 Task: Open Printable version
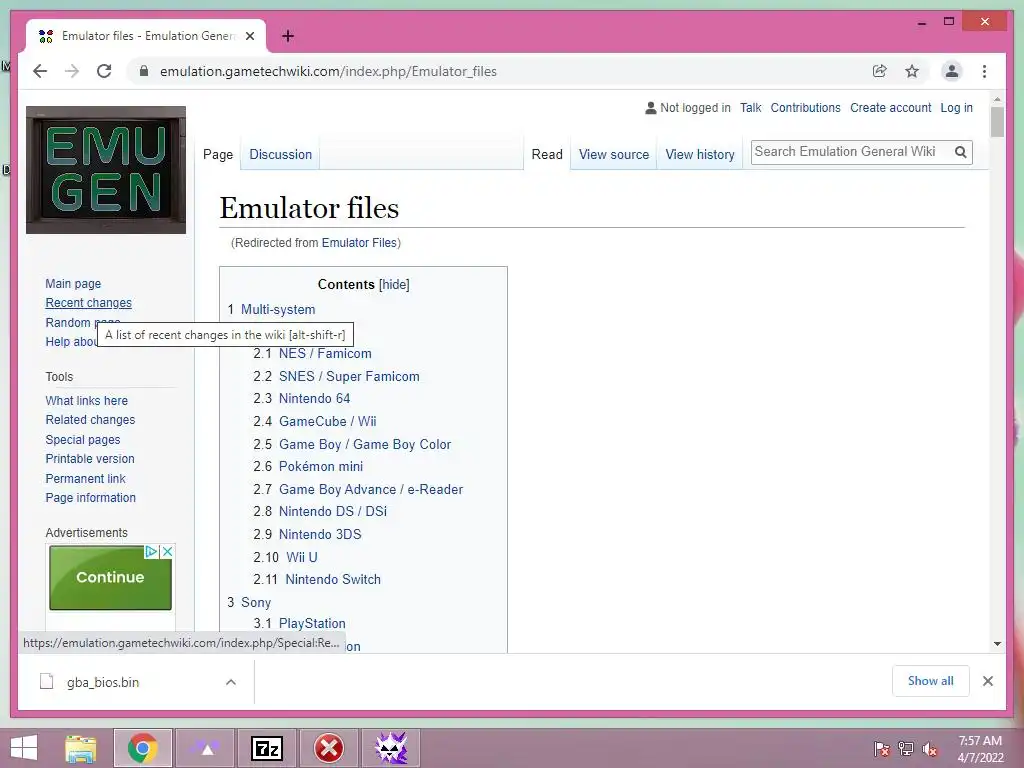tap(89, 458)
